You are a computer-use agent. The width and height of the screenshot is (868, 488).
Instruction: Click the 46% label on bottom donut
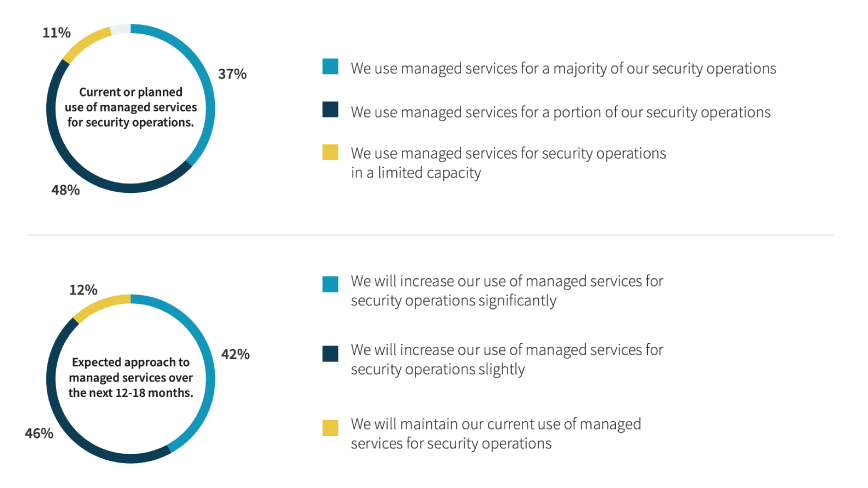39,434
